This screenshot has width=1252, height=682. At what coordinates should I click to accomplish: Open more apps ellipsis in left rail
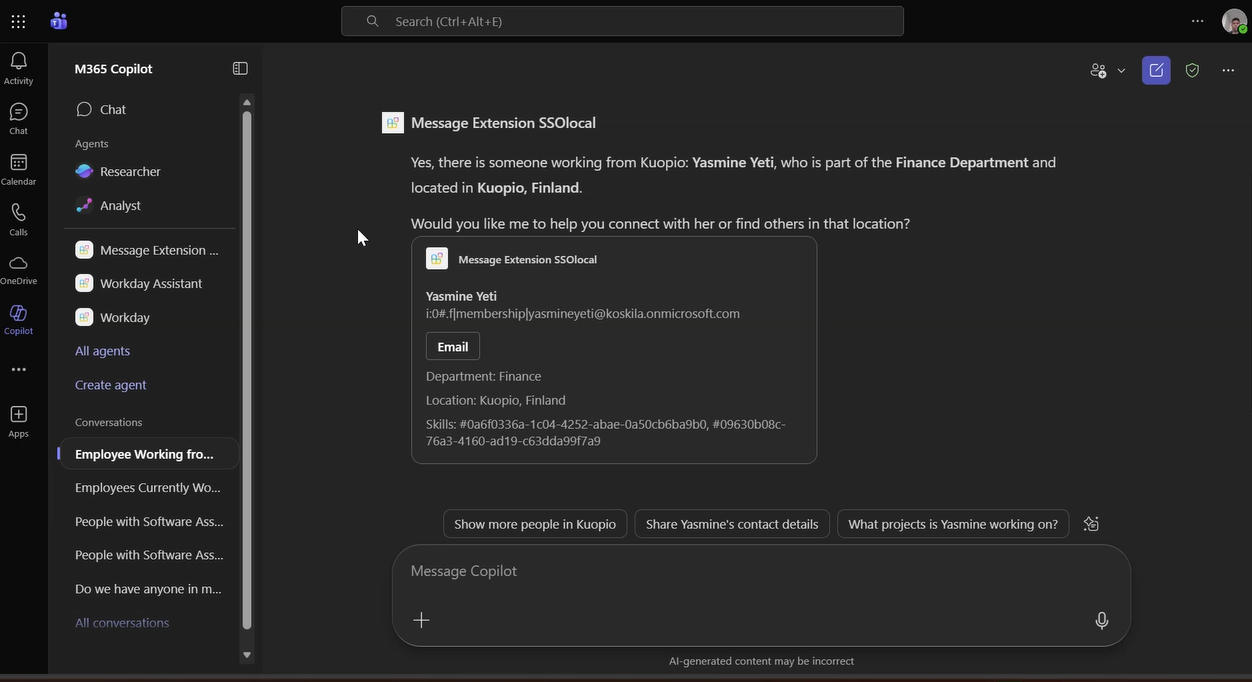[x=18, y=370]
